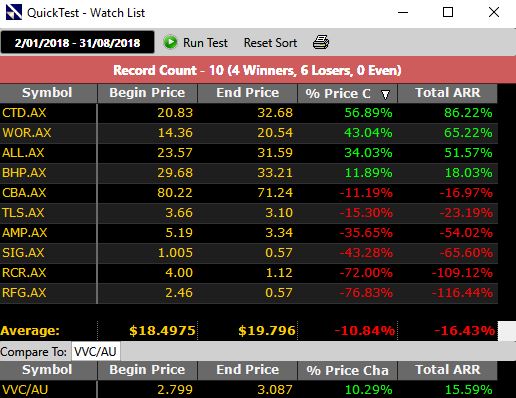Click the Run Test label
Screen dimensions: 516x398
click(205, 43)
